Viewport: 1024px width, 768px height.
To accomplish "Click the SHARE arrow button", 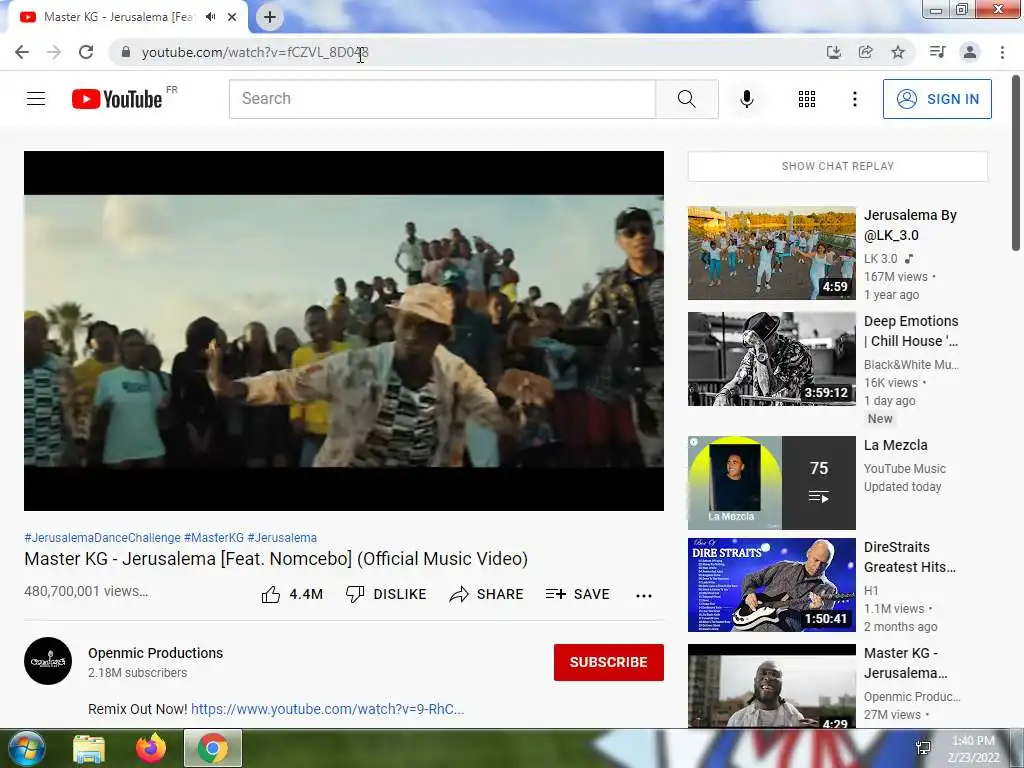I will 487,594.
